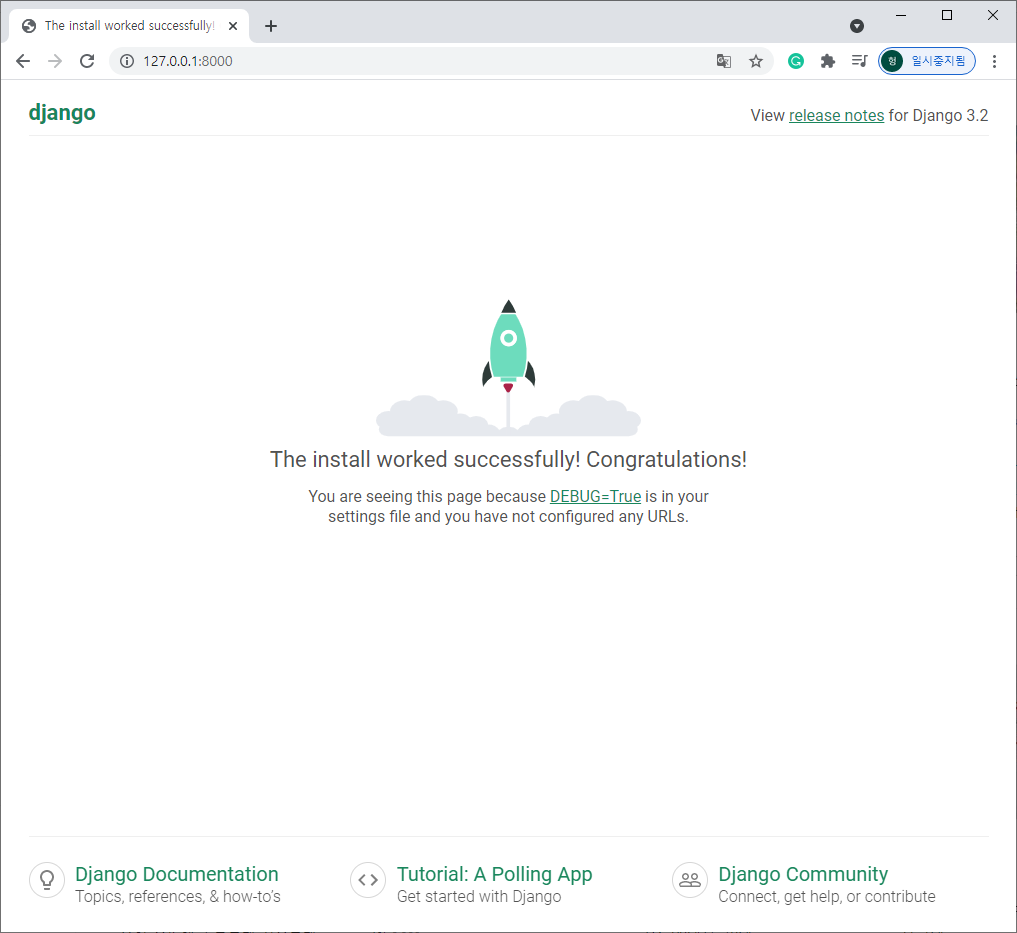Click 'Get started with Django' text
The height and width of the screenshot is (933, 1017).
pos(479,897)
